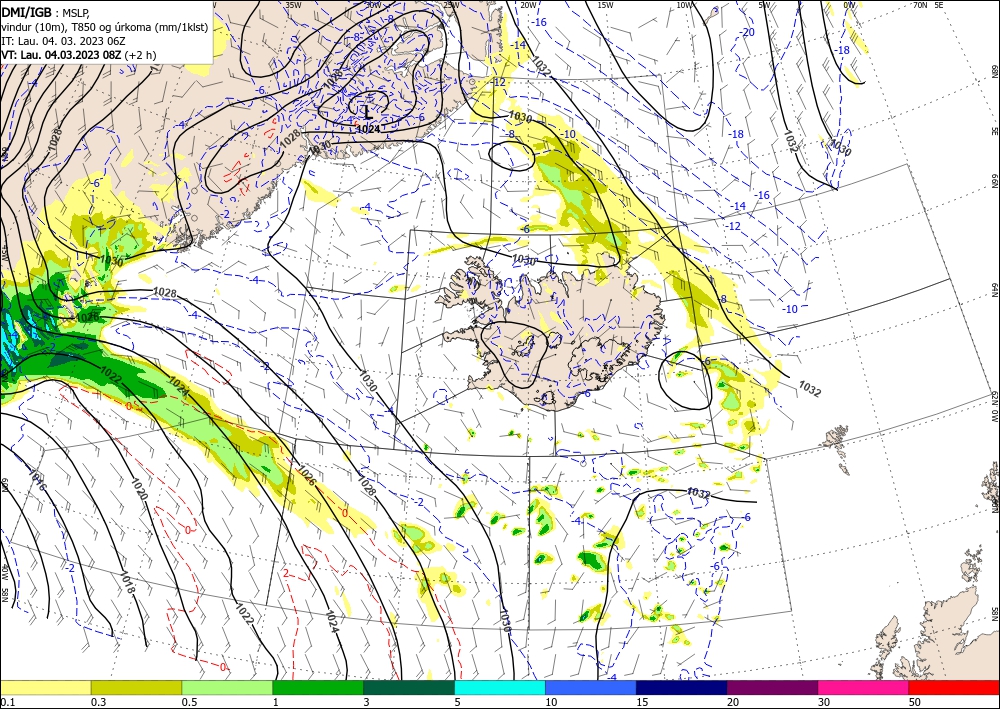The width and height of the screenshot is (1000, 709).
Task: Click the "1016" isobar label
Action: click(x=38, y=479)
